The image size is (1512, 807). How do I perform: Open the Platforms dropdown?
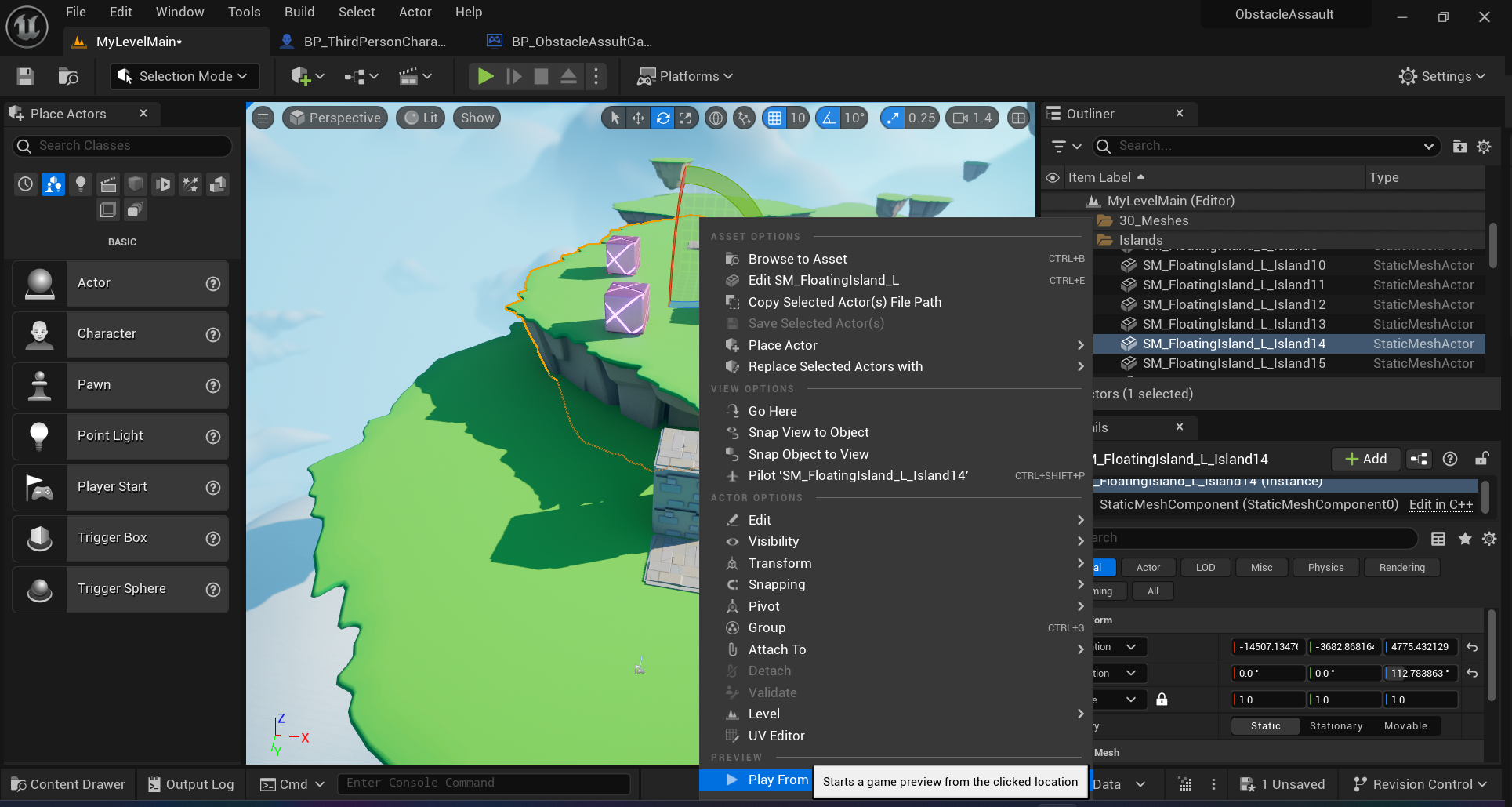click(x=685, y=76)
